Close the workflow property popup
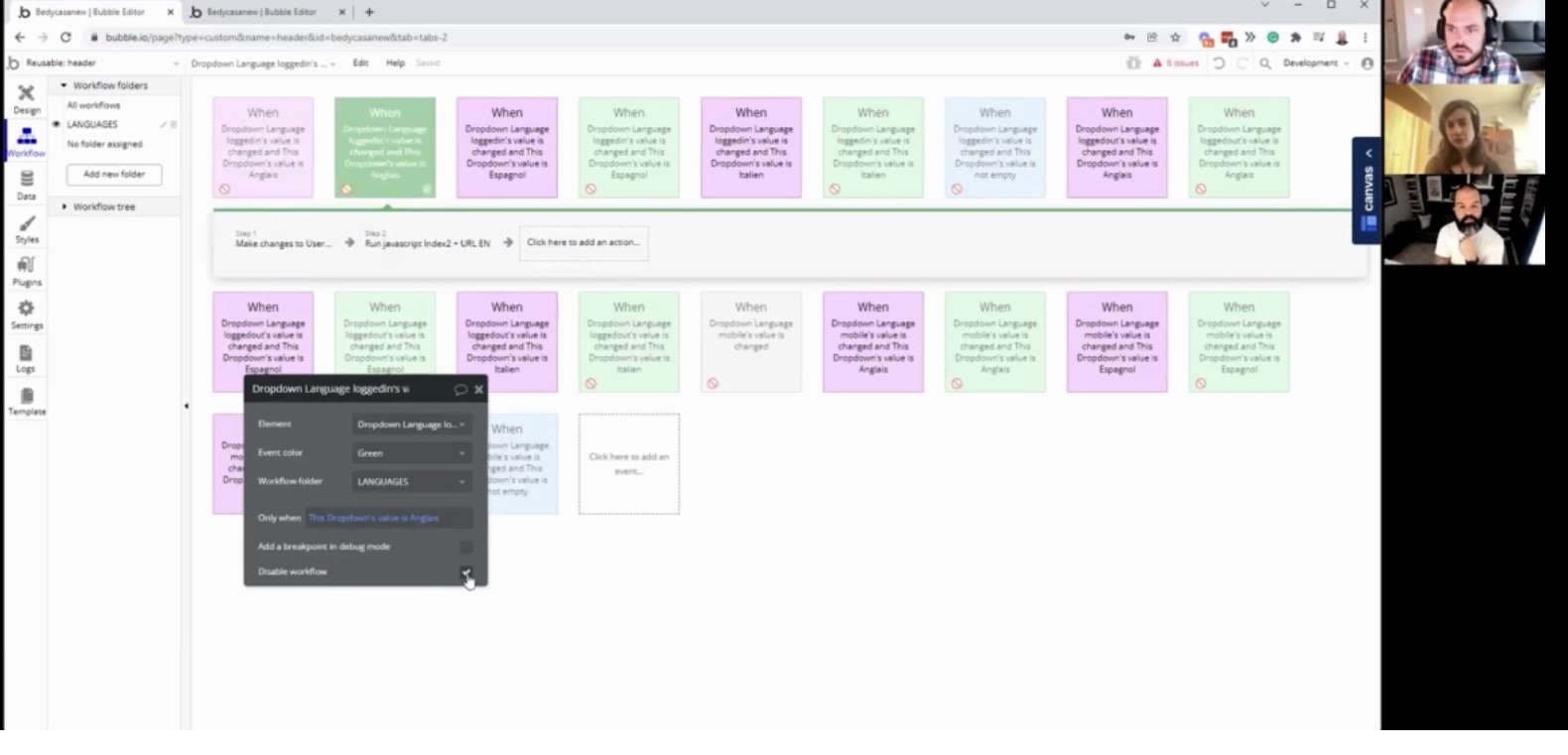Viewport: 1568px width, 755px height. coord(478,390)
